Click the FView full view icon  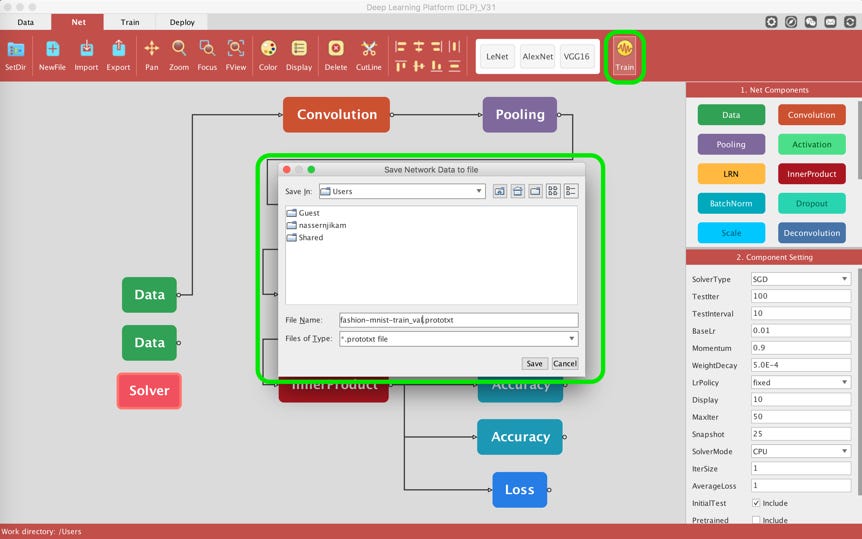(236, 48)
